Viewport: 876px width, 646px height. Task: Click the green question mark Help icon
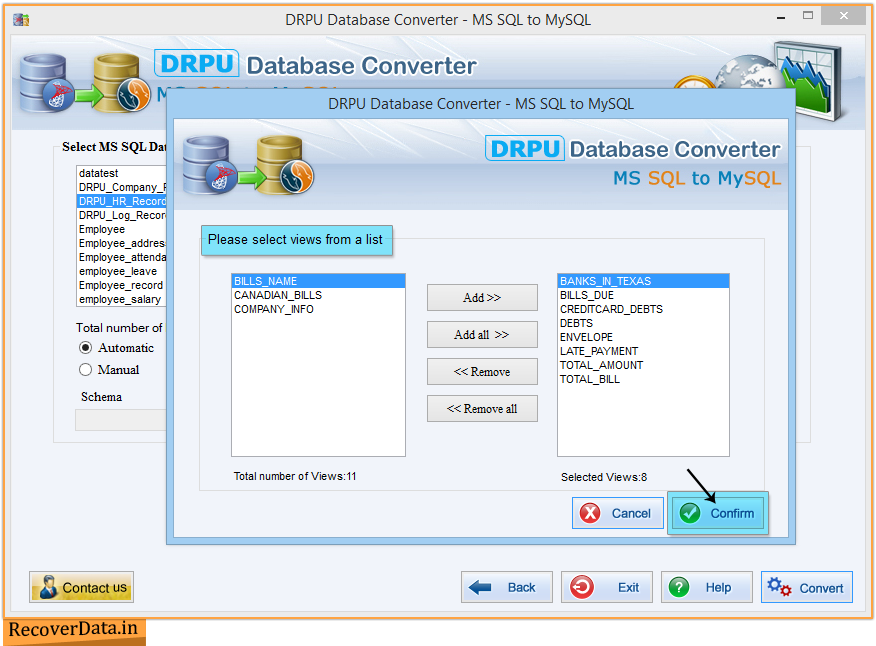click(x=679, y=587)
